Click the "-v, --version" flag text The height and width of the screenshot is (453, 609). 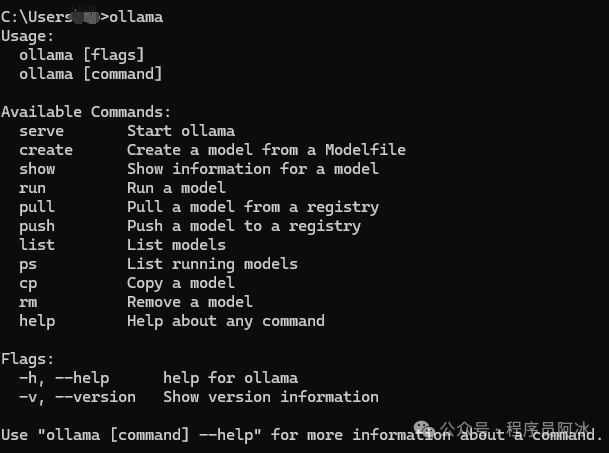pos(77,396)
